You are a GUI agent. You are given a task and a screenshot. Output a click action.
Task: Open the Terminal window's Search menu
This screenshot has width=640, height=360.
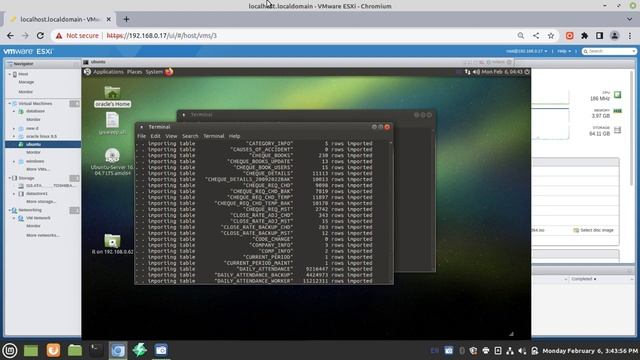190,136
